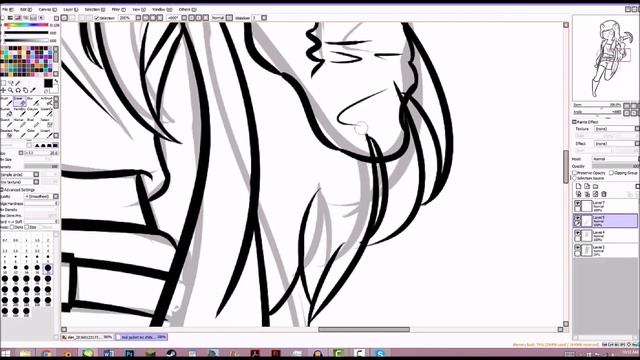Adjust the layer Opacity slider
Viewport: 640px width, 360px height.
coord(615,166)
